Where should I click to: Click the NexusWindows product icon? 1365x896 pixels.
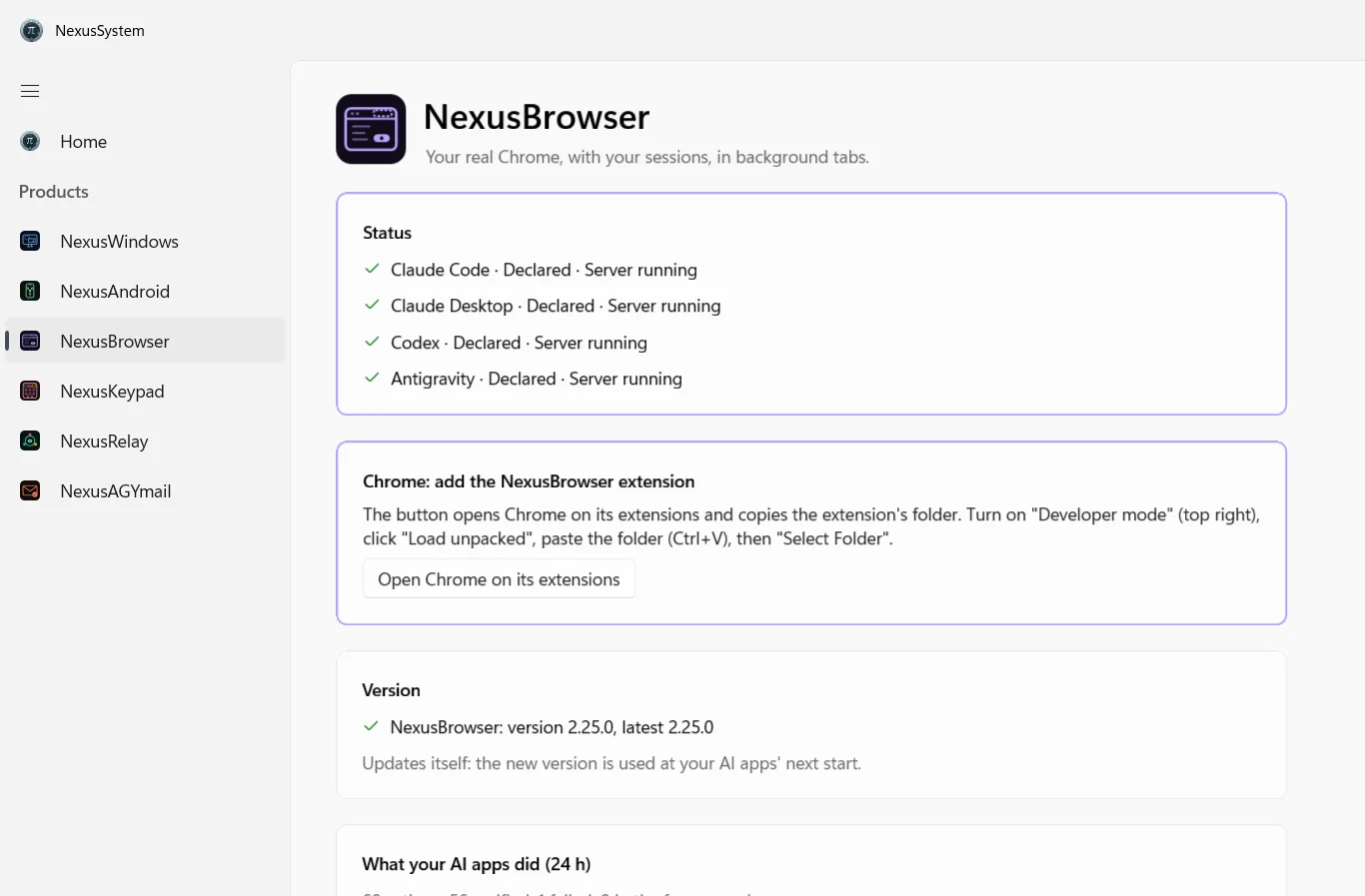[x=30, y=241]
